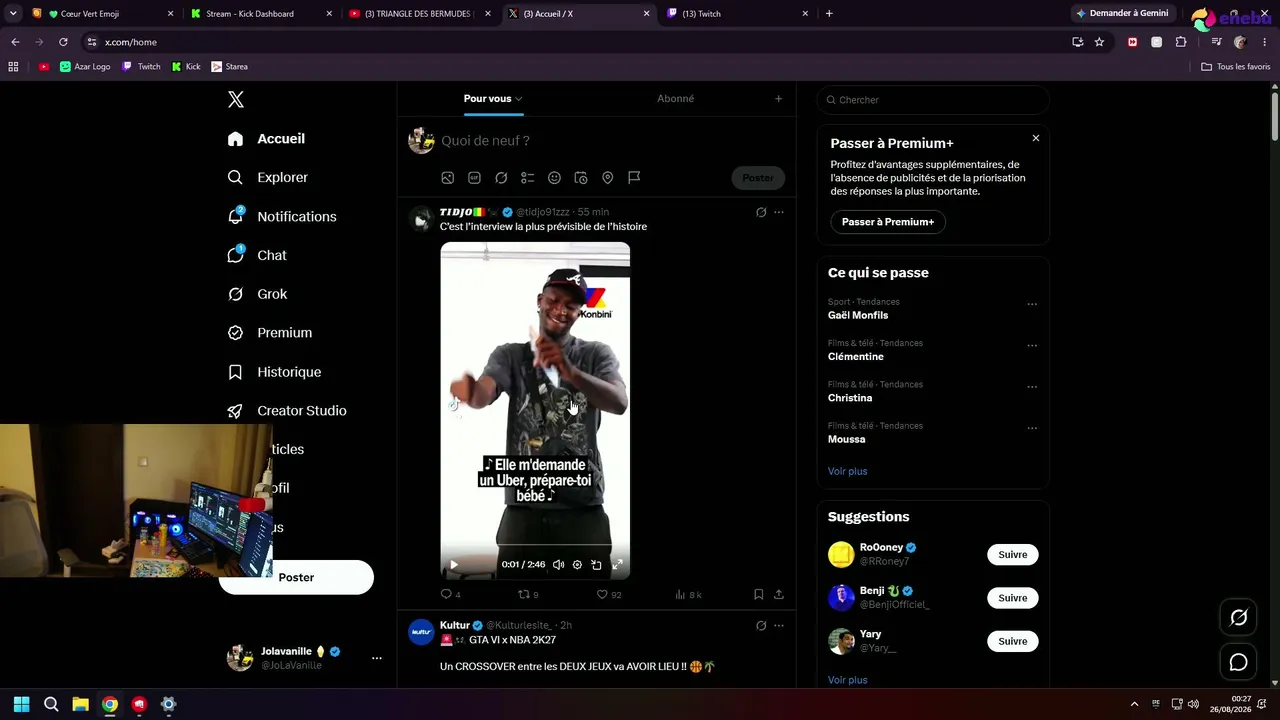Share the Tidjo tweet
Image resolution: width=1280 pixels, height=720 pixels.
(779, 594)
